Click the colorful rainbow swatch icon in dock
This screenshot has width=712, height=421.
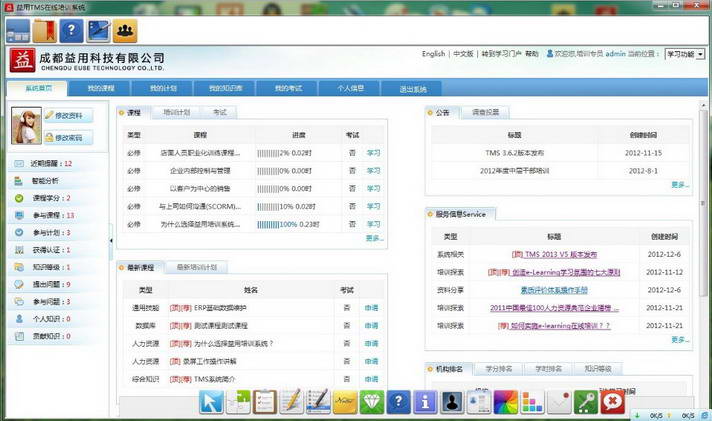(506, 402)
